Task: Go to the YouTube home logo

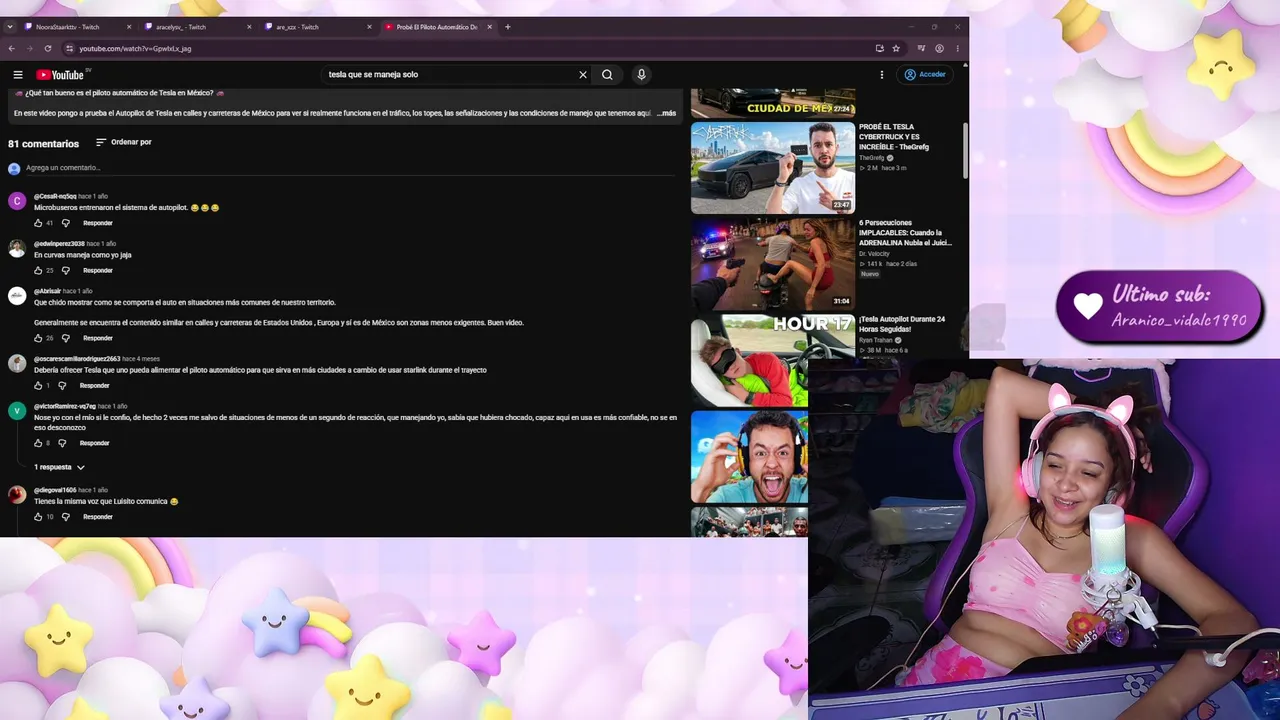Action: pos(60,75)
